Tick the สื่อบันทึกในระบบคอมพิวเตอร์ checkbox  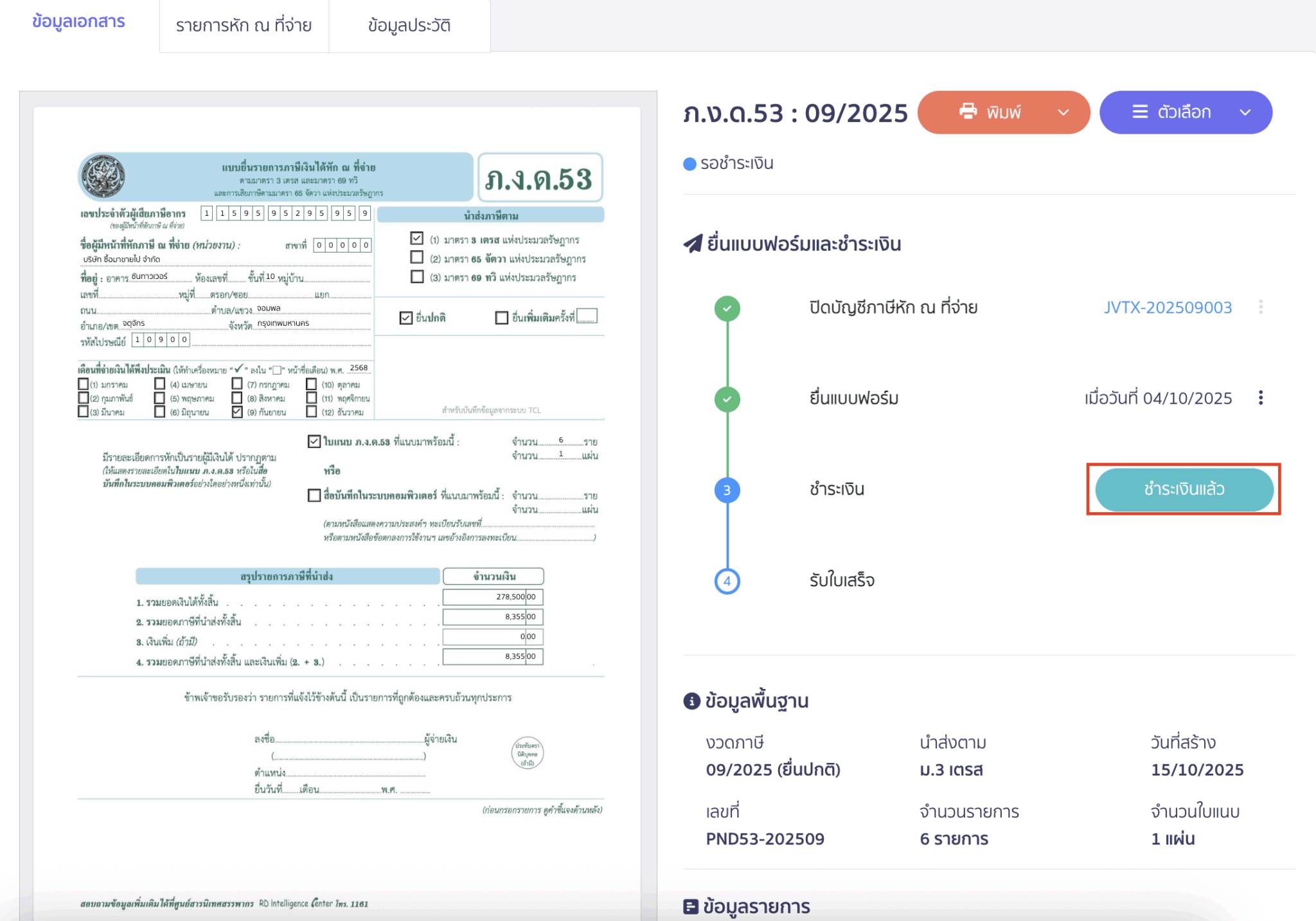[313, 496]
